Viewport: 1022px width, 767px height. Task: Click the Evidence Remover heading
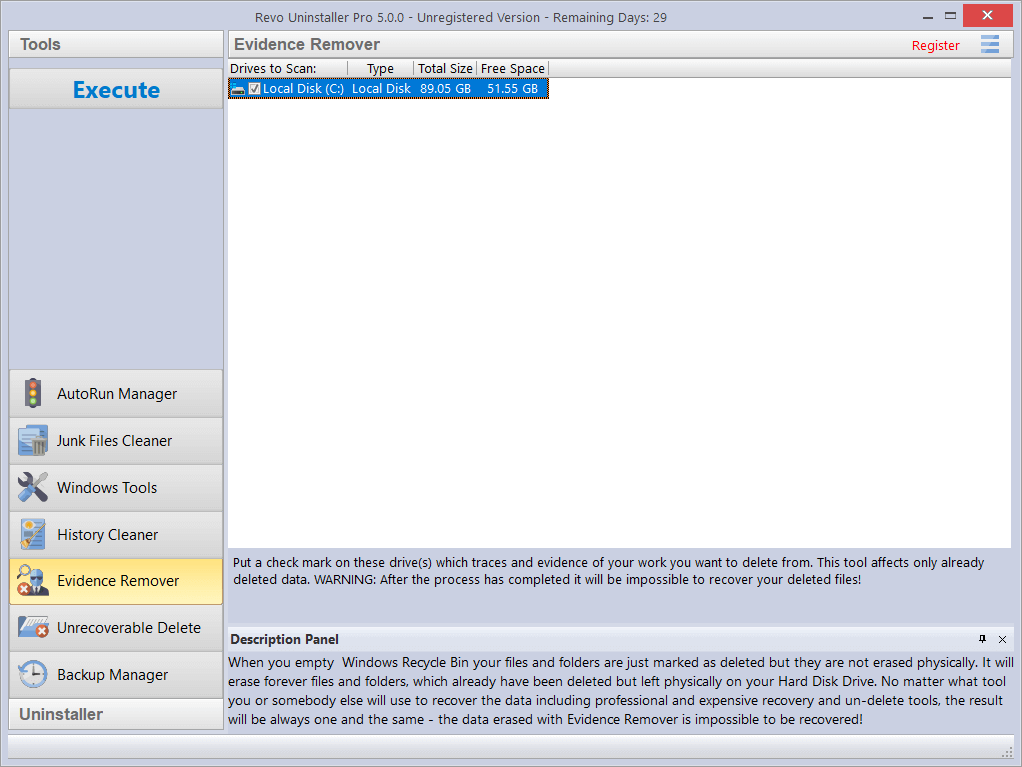(307, 44)
